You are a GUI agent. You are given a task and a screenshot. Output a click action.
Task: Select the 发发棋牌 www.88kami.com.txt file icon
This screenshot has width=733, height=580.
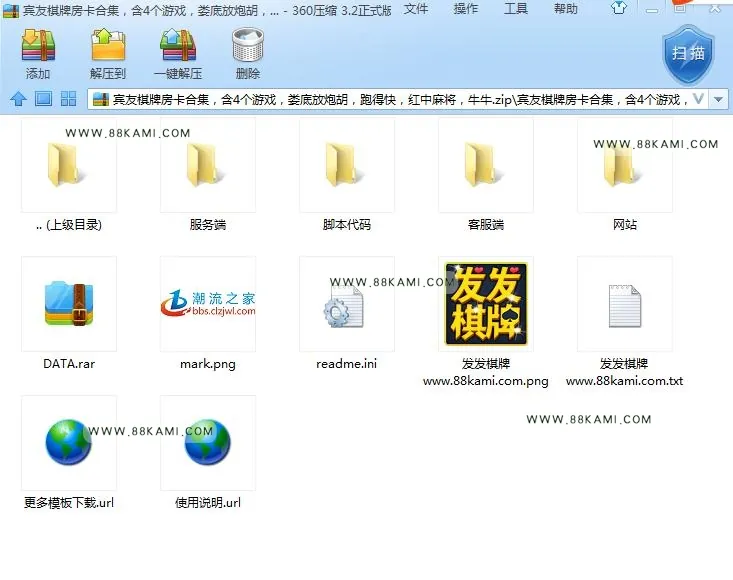[x=625, y=304]
